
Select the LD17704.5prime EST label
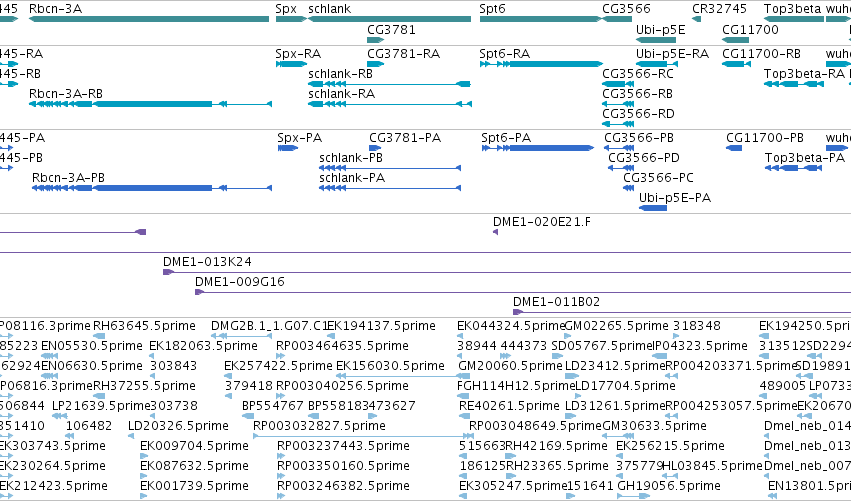click(x=625, y=386)
